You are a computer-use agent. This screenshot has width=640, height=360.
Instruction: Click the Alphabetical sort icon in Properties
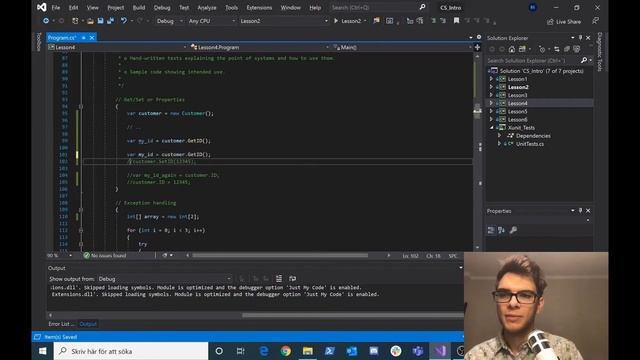click(x=502, y=230)
